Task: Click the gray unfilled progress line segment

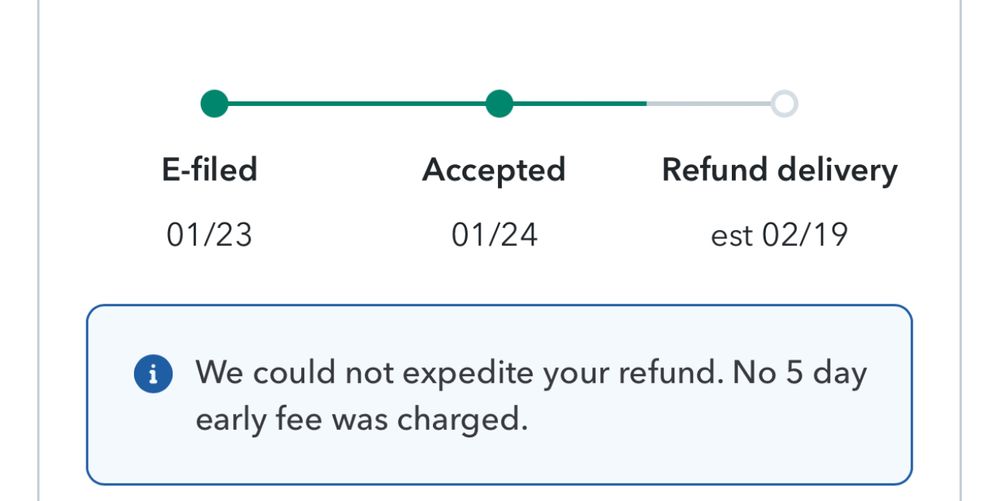Action: (x=708, y=103)
